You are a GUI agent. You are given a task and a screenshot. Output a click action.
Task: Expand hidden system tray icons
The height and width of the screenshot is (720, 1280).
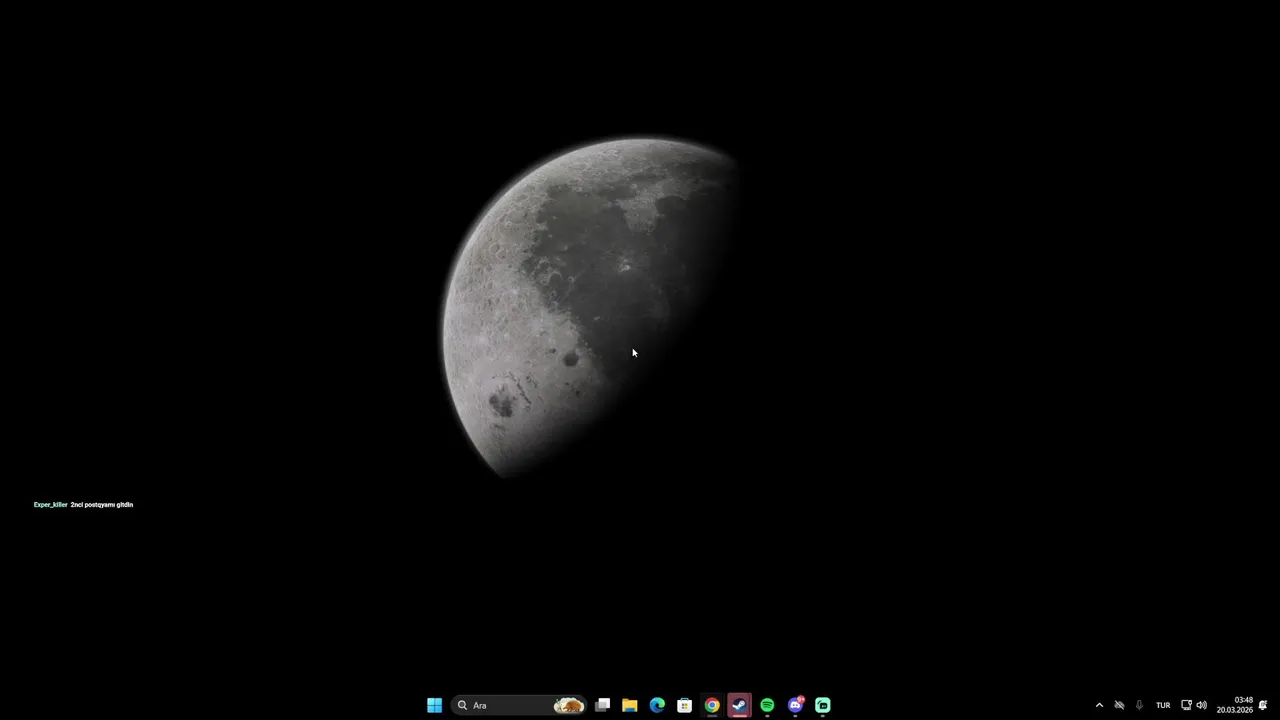click(x=1099, y=705)
